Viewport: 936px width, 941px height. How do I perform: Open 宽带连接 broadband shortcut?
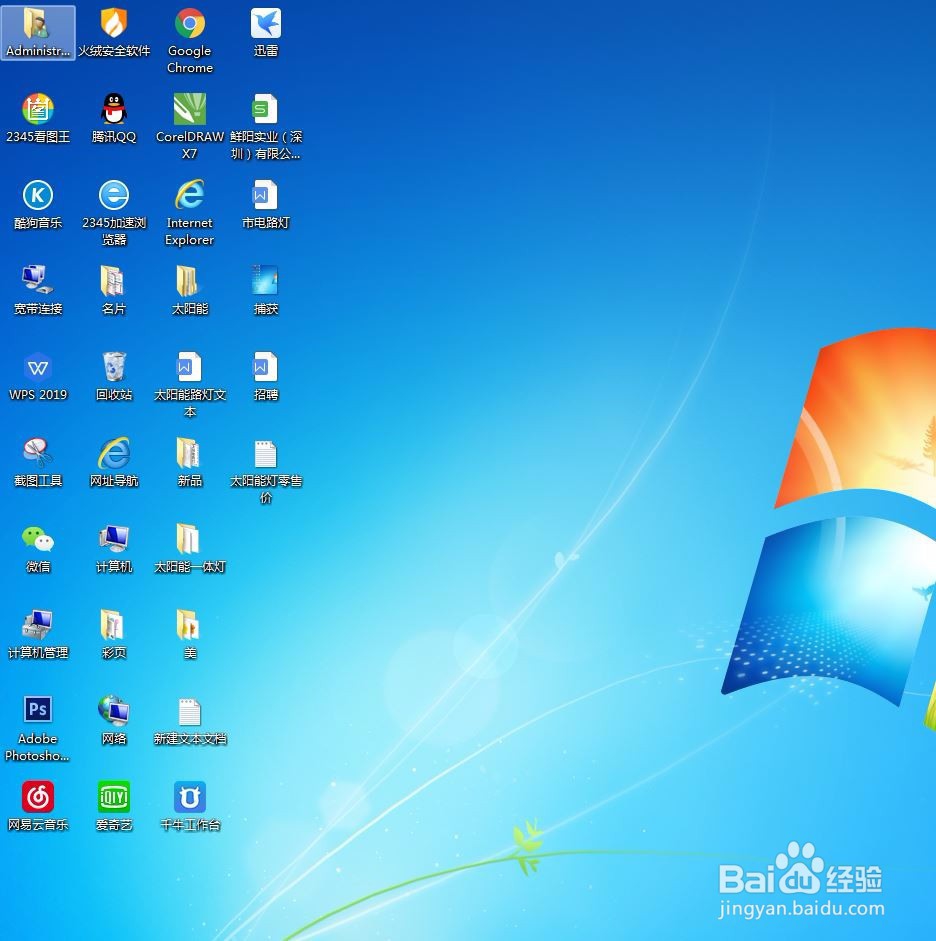tap(38, 290)
